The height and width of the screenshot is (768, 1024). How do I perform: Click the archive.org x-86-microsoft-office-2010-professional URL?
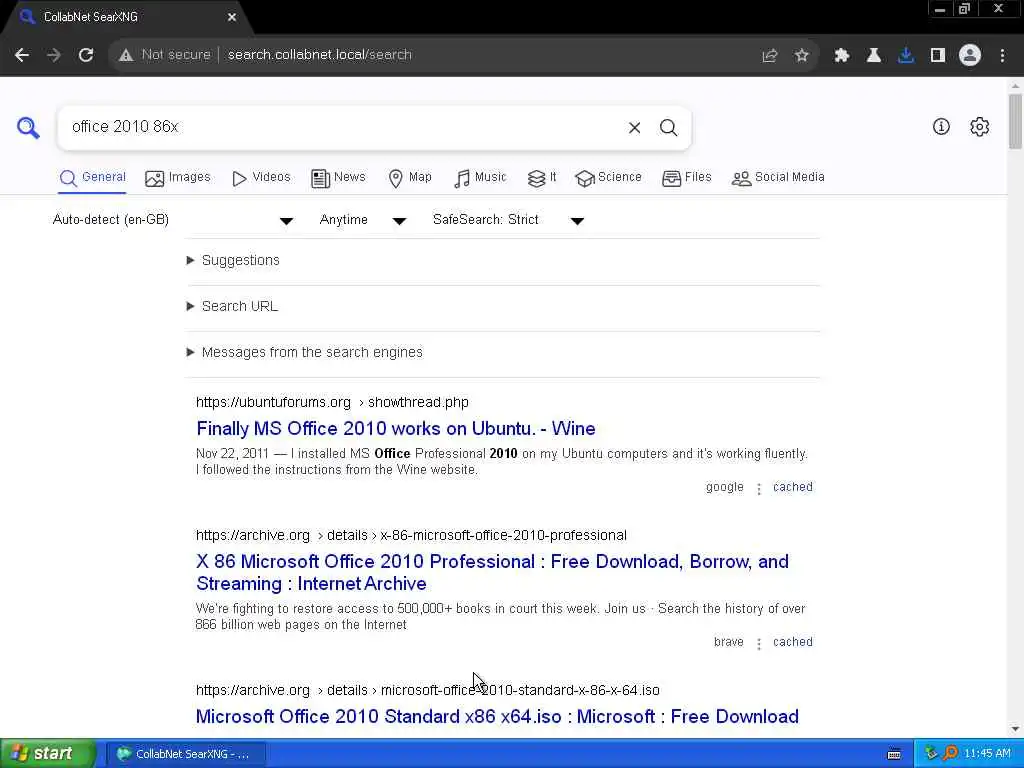point(411,536)
